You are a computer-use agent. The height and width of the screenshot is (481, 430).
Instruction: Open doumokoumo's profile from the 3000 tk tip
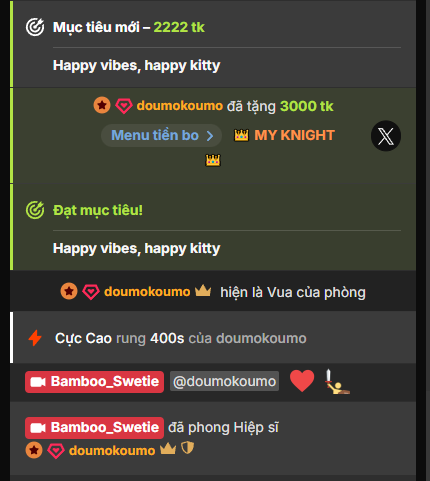coord(180,106)
